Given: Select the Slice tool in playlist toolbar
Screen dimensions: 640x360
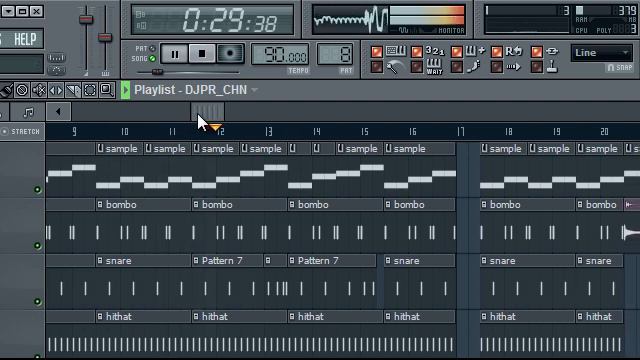Looking at the screenshot, I should 73,90.
